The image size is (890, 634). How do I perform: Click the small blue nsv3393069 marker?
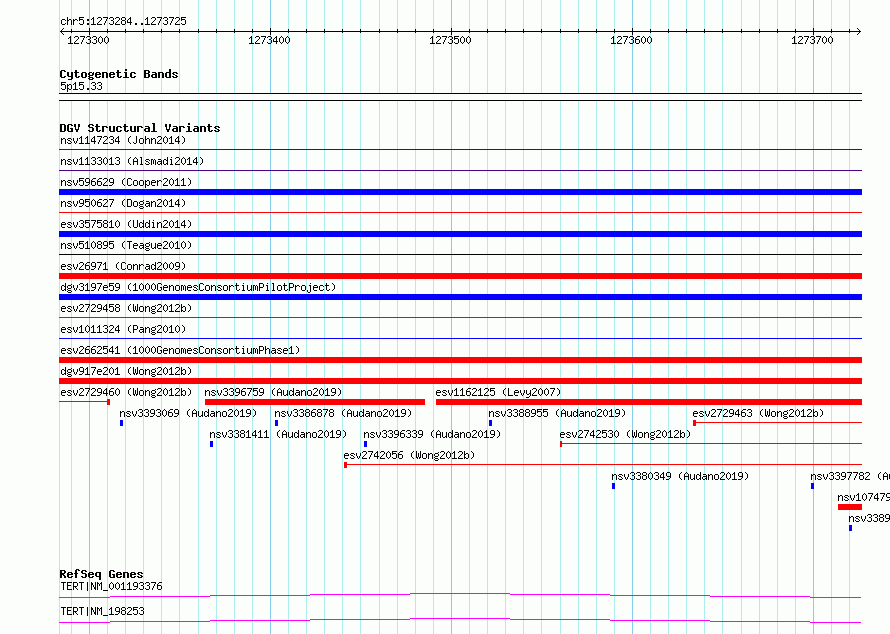[121, 423]
